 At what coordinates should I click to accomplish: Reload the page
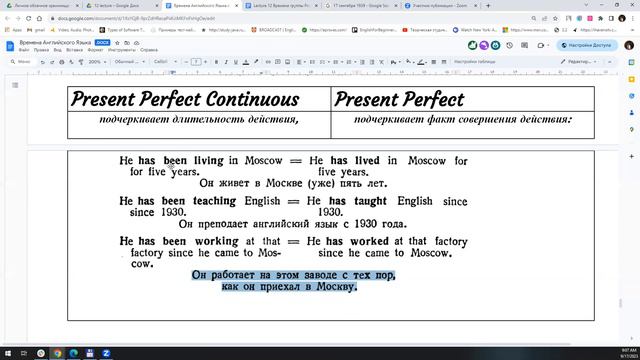click(29, 18)
